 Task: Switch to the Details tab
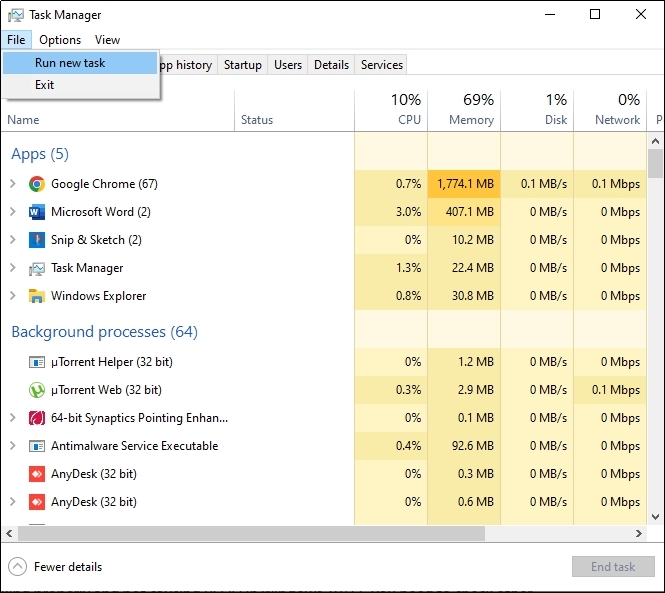pos(331,65)
